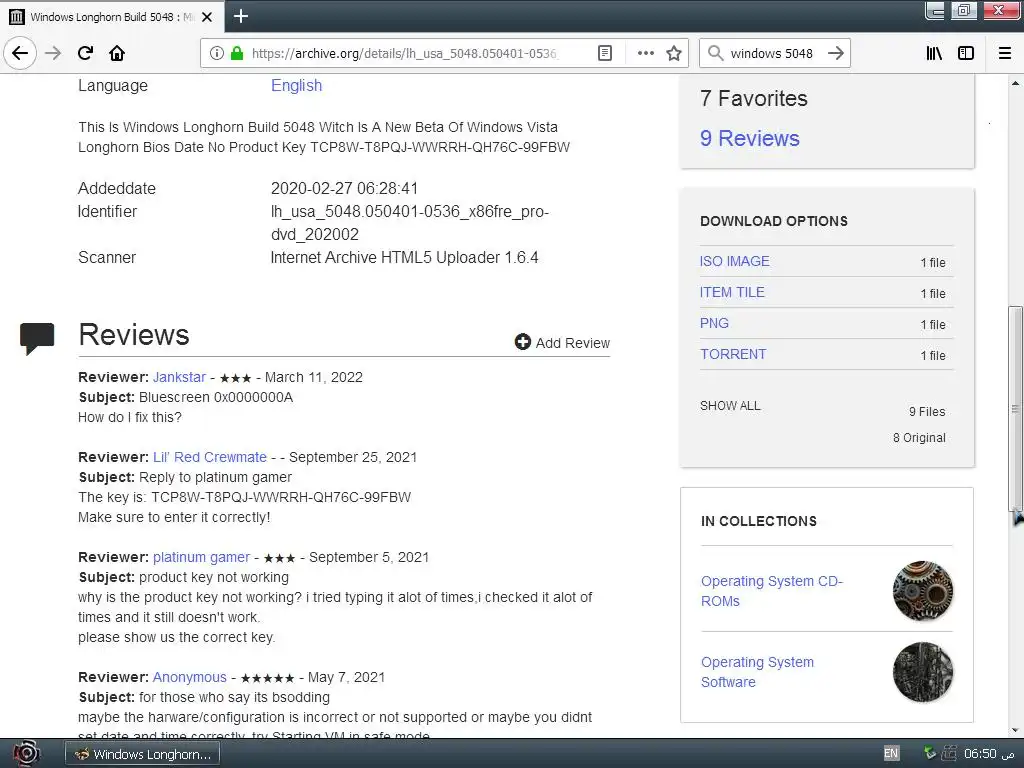1024x768 pixels.
Task: Click the green padlock security icon
Action: pyautogui.click(x=237, y=53)
